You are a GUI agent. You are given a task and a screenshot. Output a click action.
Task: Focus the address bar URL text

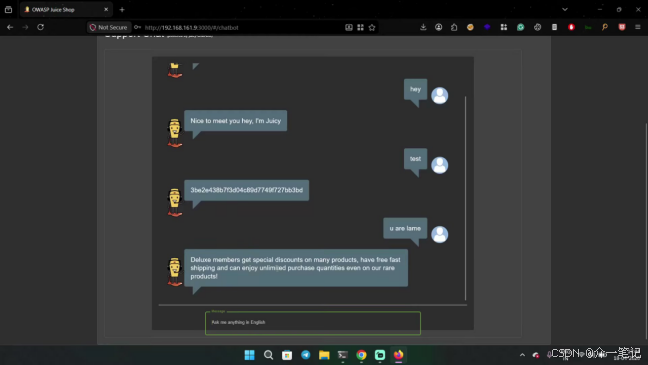point(191,28)
